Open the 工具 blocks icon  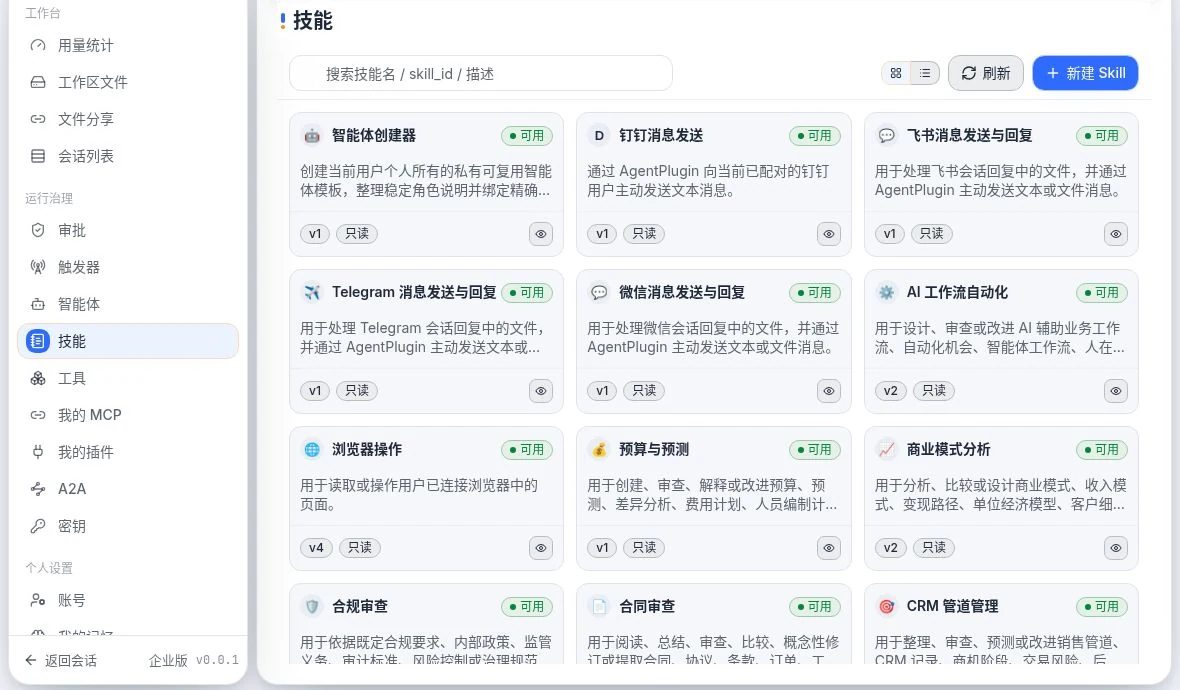[38, 378]
